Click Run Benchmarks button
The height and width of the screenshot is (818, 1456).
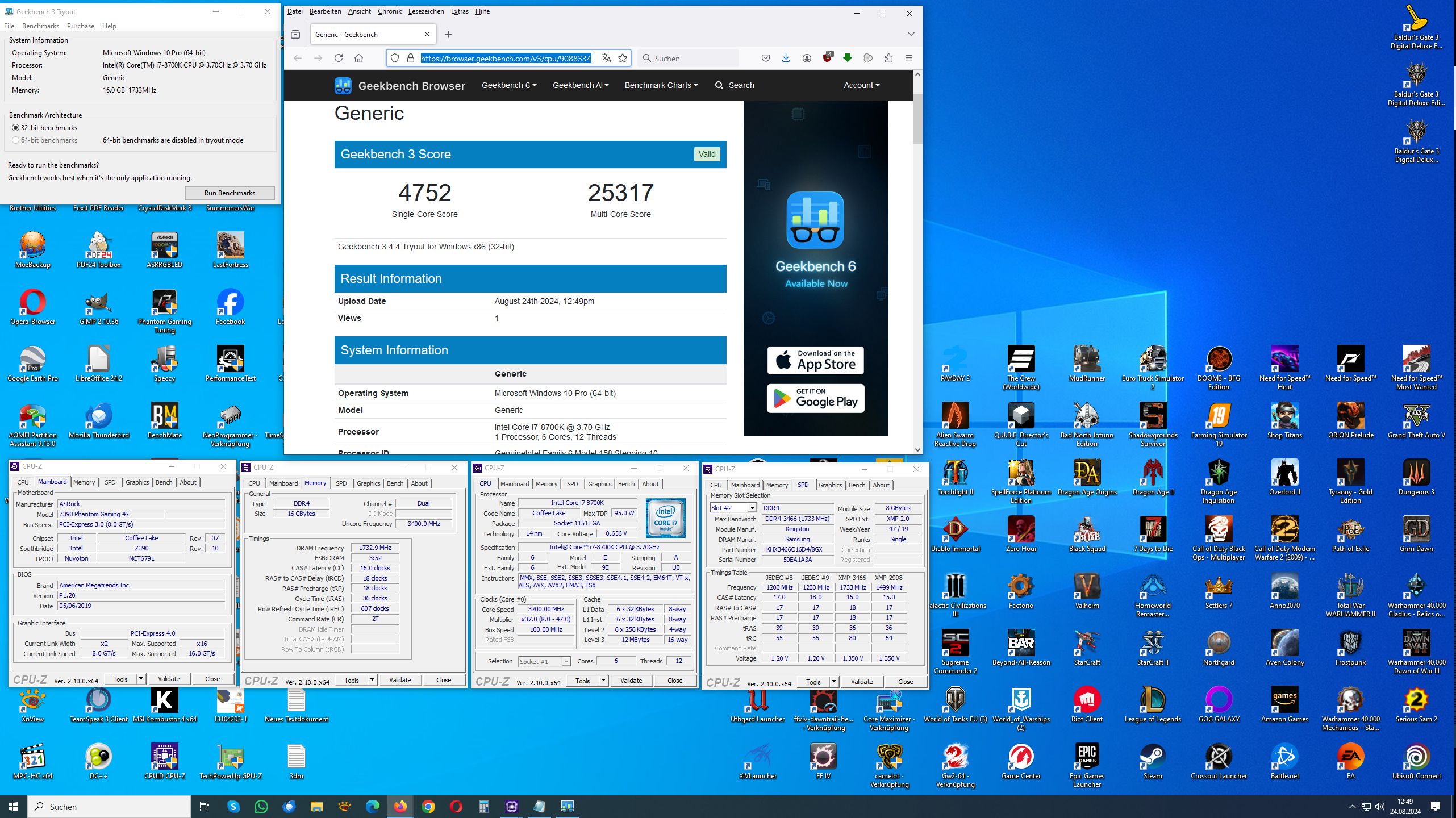(x=230, y=193)
